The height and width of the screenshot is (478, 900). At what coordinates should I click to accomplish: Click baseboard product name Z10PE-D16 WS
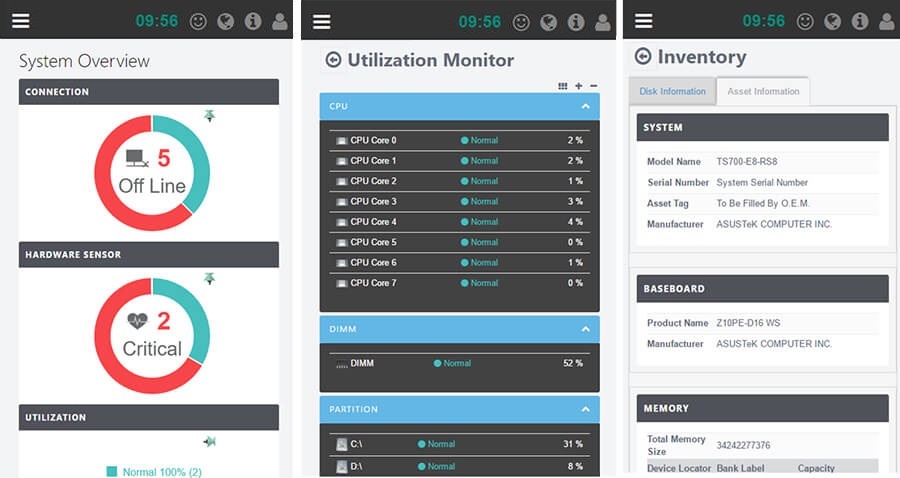748,323
